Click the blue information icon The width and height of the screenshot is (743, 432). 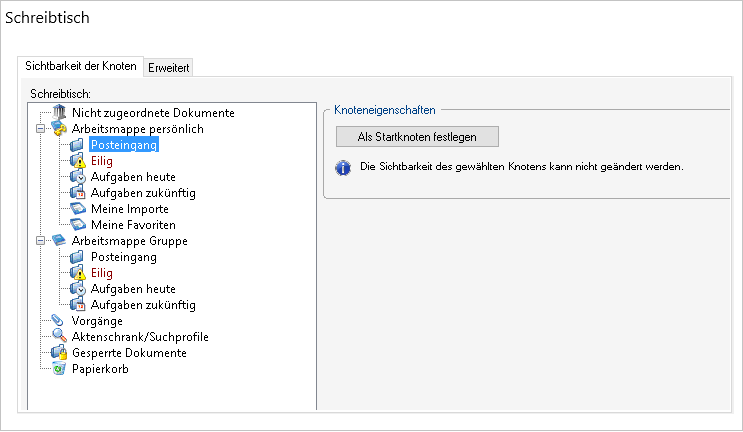[x=343, y=168]
